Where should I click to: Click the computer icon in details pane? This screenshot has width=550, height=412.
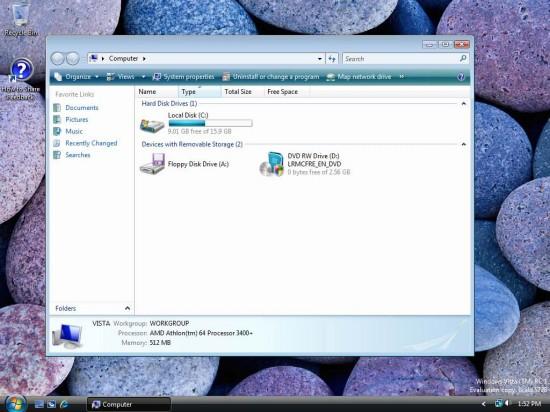point(67,336)
